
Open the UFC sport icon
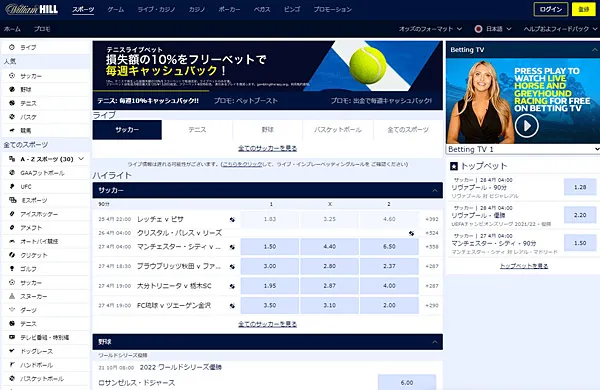12,186
